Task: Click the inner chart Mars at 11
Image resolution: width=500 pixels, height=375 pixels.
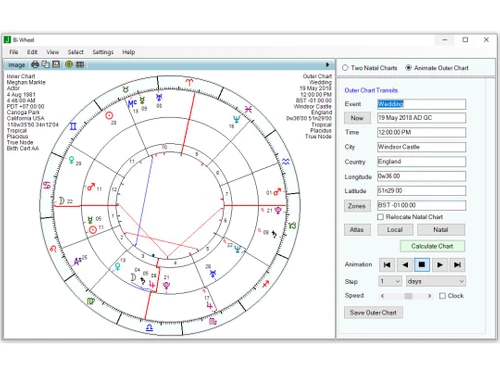Action: click(x=91, y=187)
